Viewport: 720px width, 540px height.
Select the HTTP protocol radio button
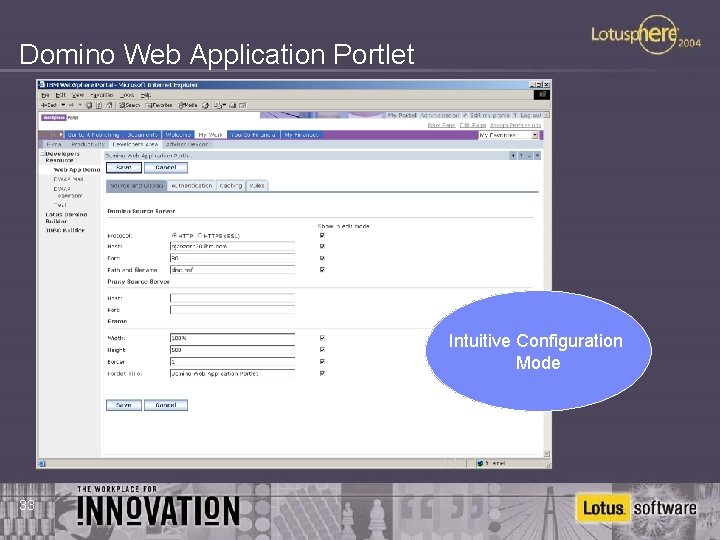(x=174, y=235)
